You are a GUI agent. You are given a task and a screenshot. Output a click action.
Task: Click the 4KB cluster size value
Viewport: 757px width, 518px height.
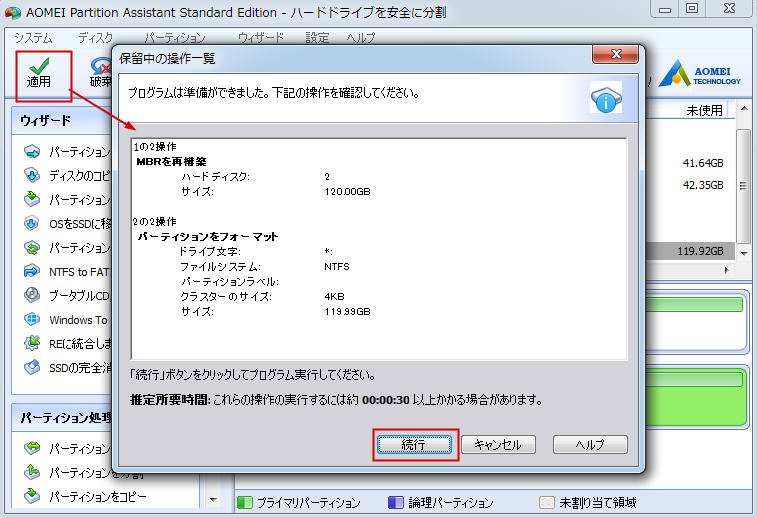pos(334,296)
